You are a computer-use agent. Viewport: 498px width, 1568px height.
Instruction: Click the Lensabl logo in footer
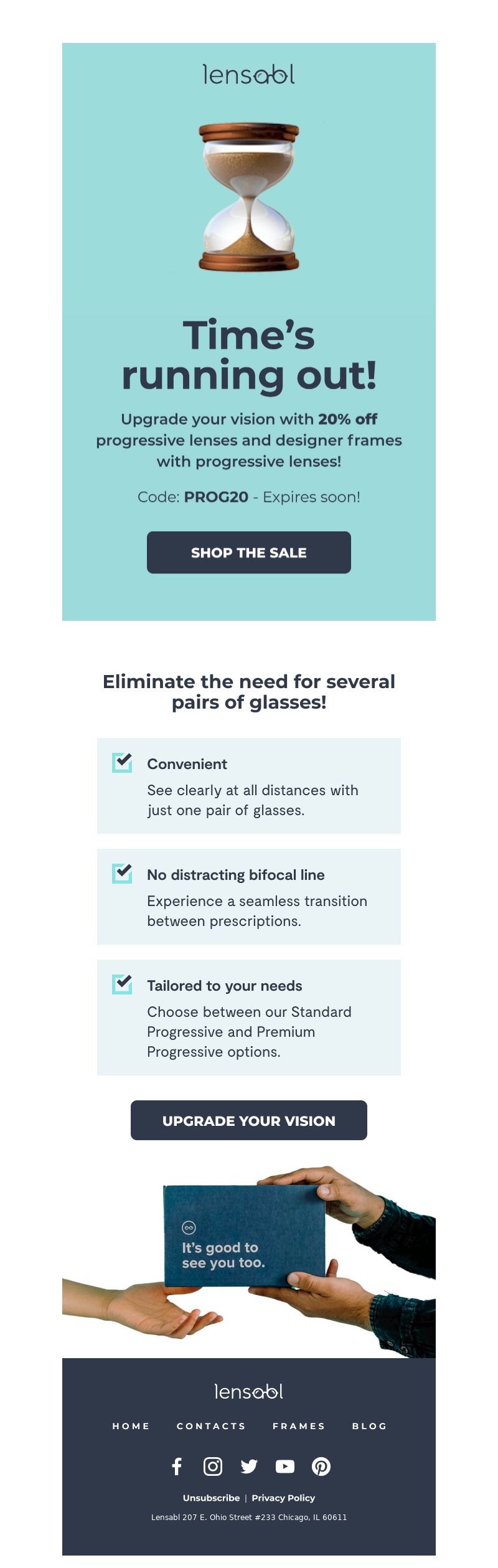tap(249, 1392)
